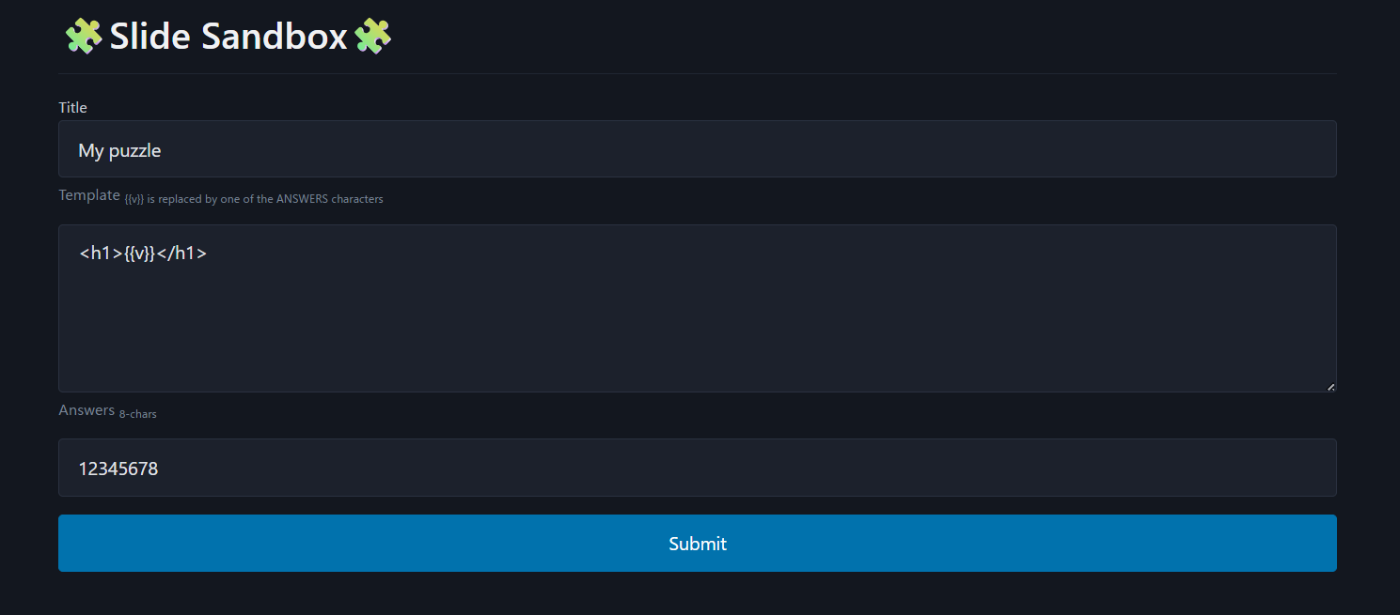Click the {{v}} placeholder in the hint text
The height and width of the screenshot is (615, 1400).
[134, 199]
